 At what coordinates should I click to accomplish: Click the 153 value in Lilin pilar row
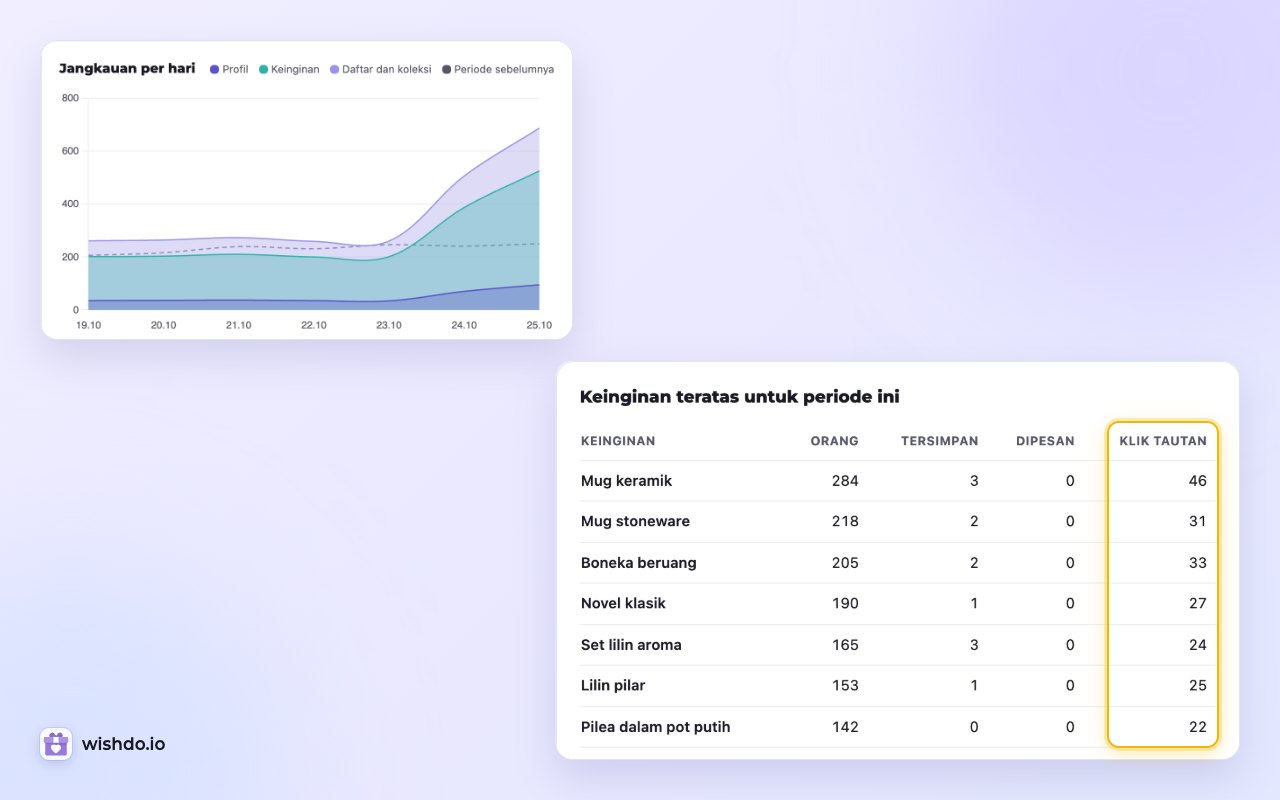[x=845, y=686]
